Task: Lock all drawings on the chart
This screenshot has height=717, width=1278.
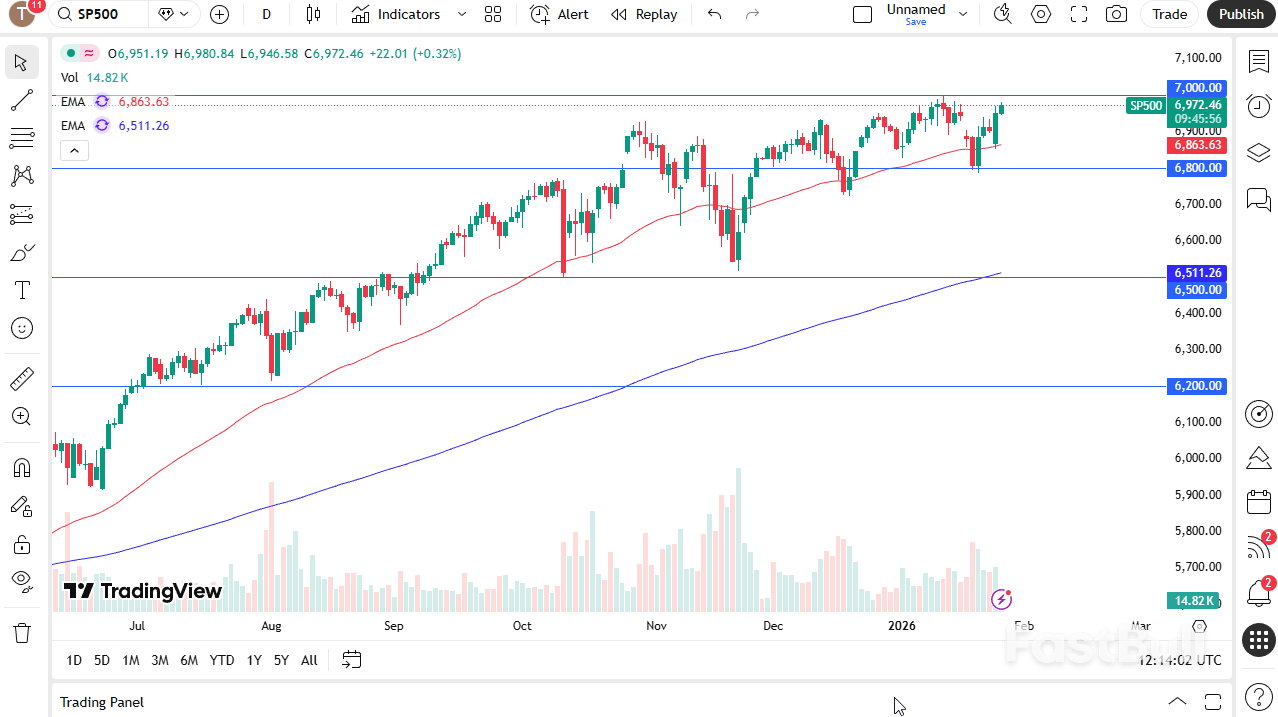Action: point(21,544)
